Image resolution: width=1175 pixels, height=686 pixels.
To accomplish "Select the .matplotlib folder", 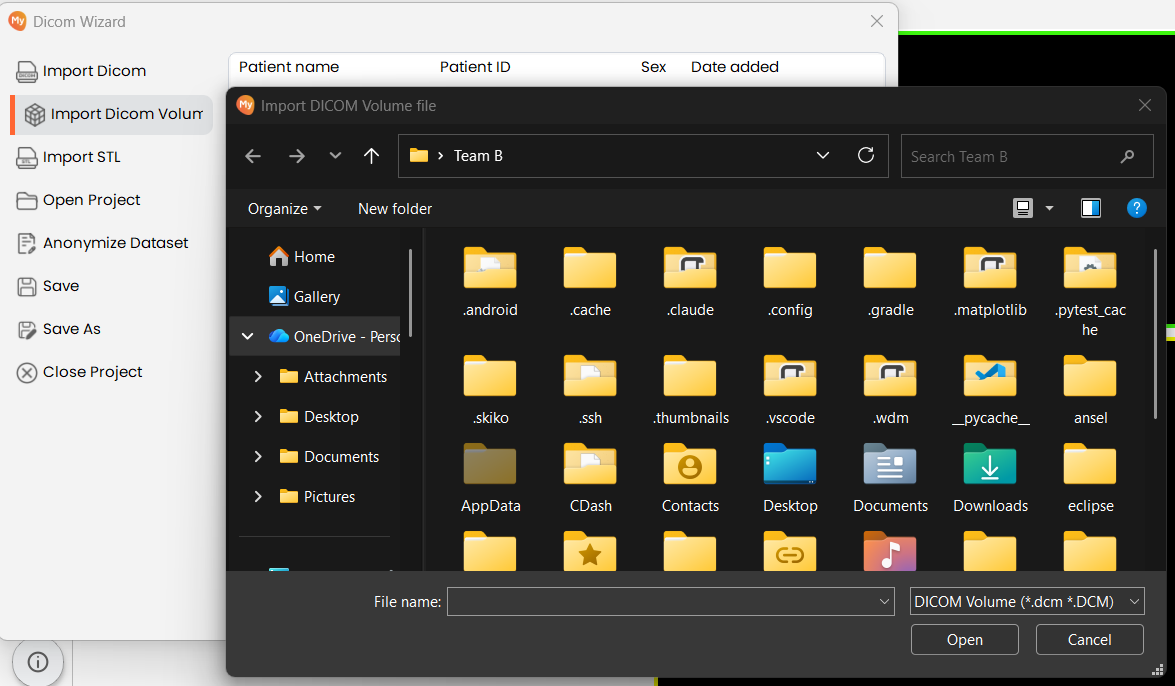I will (x=990, y=282).
